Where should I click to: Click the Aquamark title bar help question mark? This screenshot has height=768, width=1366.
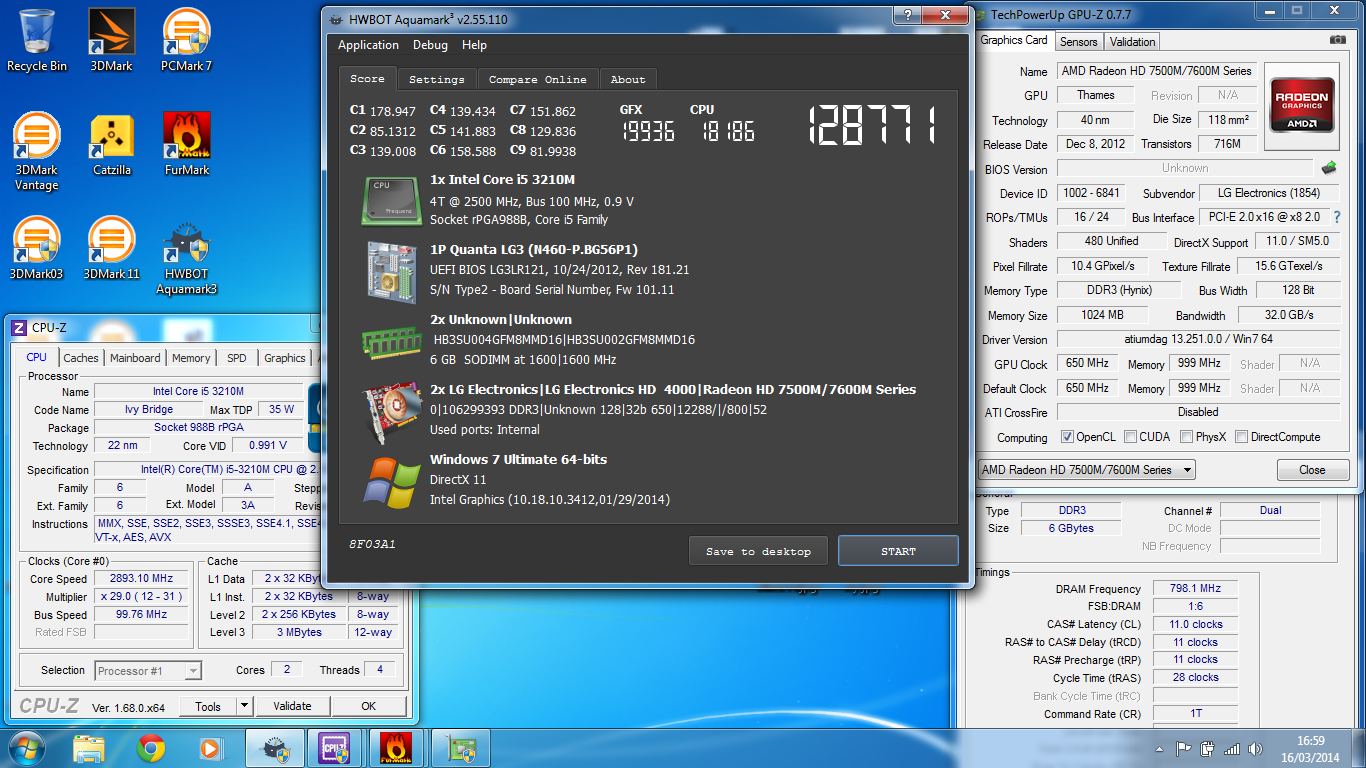[907, 15]
